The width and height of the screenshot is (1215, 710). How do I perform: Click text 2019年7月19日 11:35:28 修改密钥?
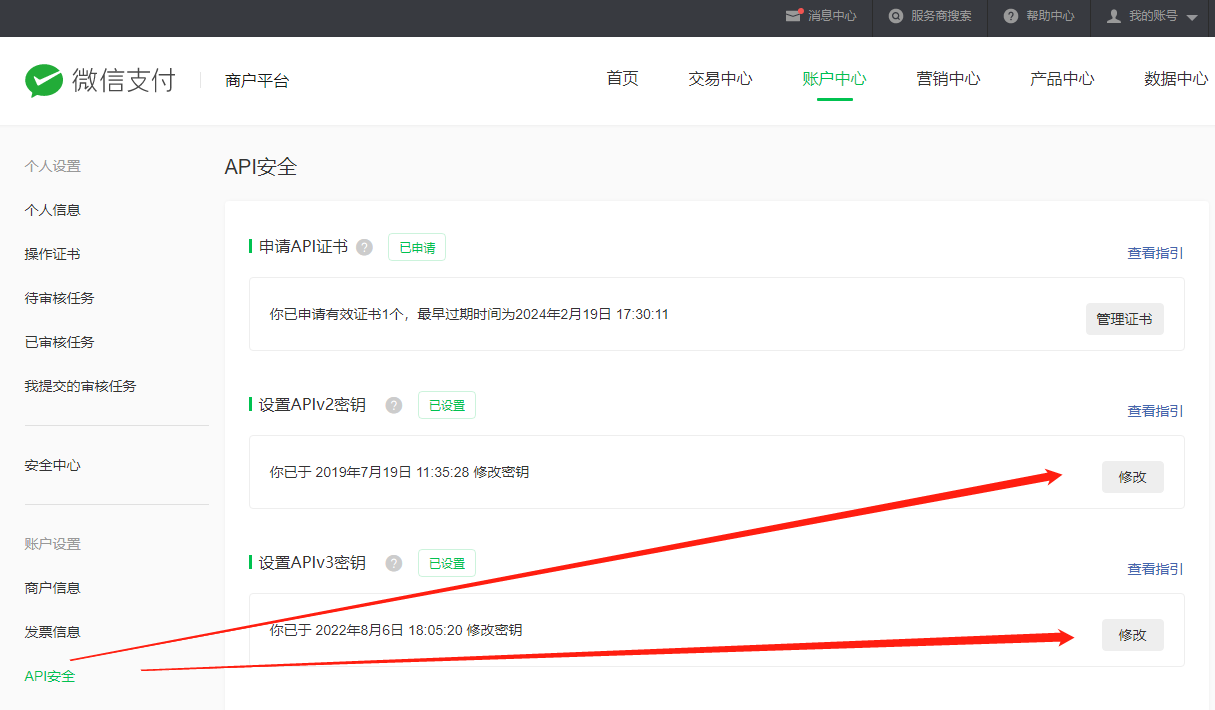422,472
